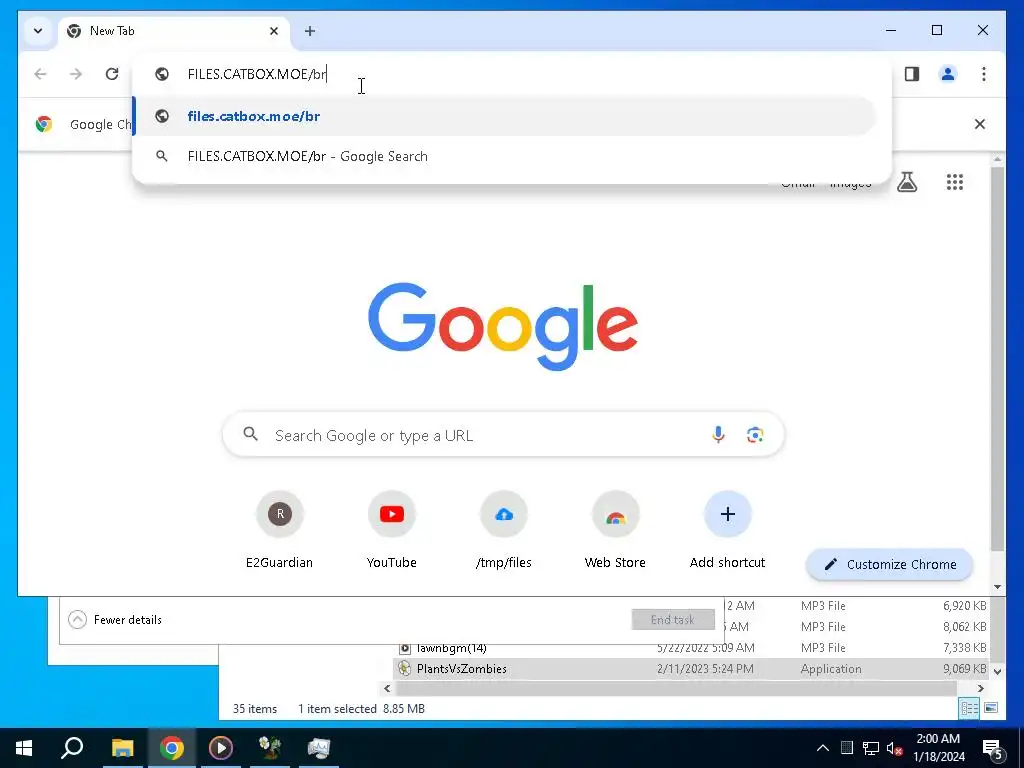Go back with the back arrow
Screen dimensions: 1024x768
click(40, 74)
